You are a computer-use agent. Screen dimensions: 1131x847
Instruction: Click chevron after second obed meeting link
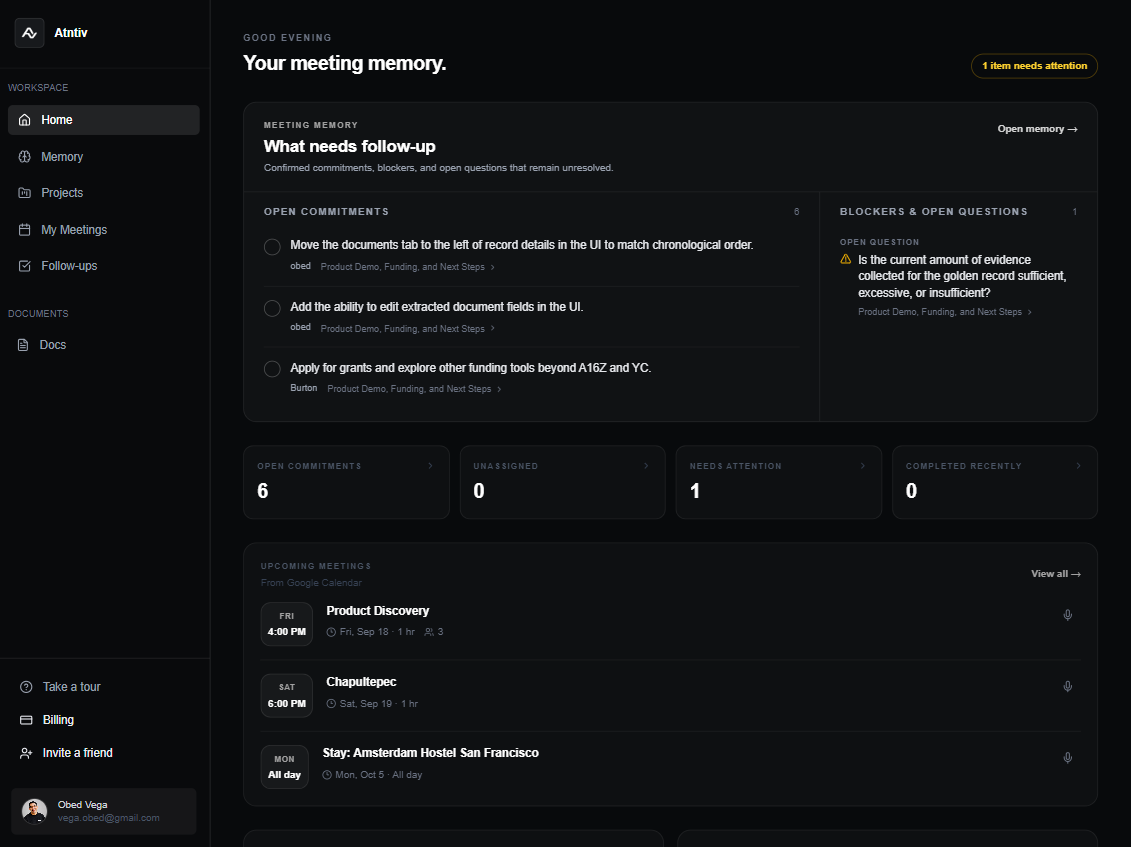[493, 328]
